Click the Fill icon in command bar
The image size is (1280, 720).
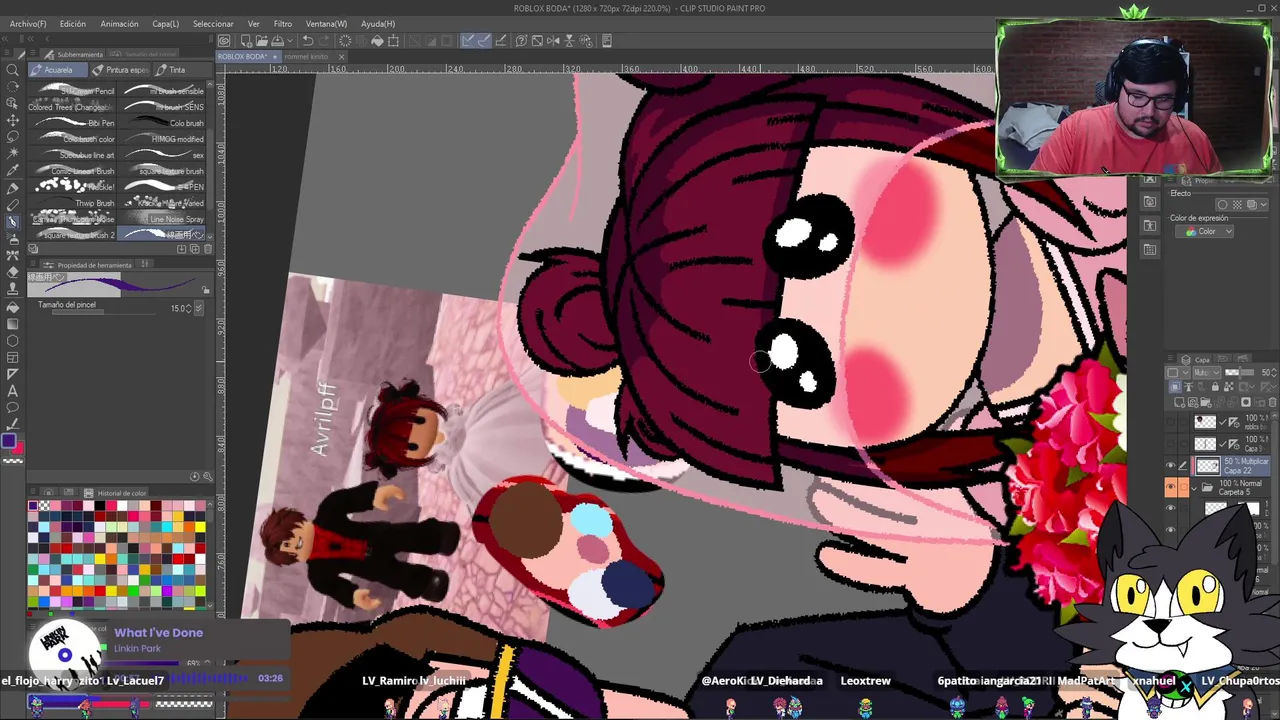(x=377, y=41)
